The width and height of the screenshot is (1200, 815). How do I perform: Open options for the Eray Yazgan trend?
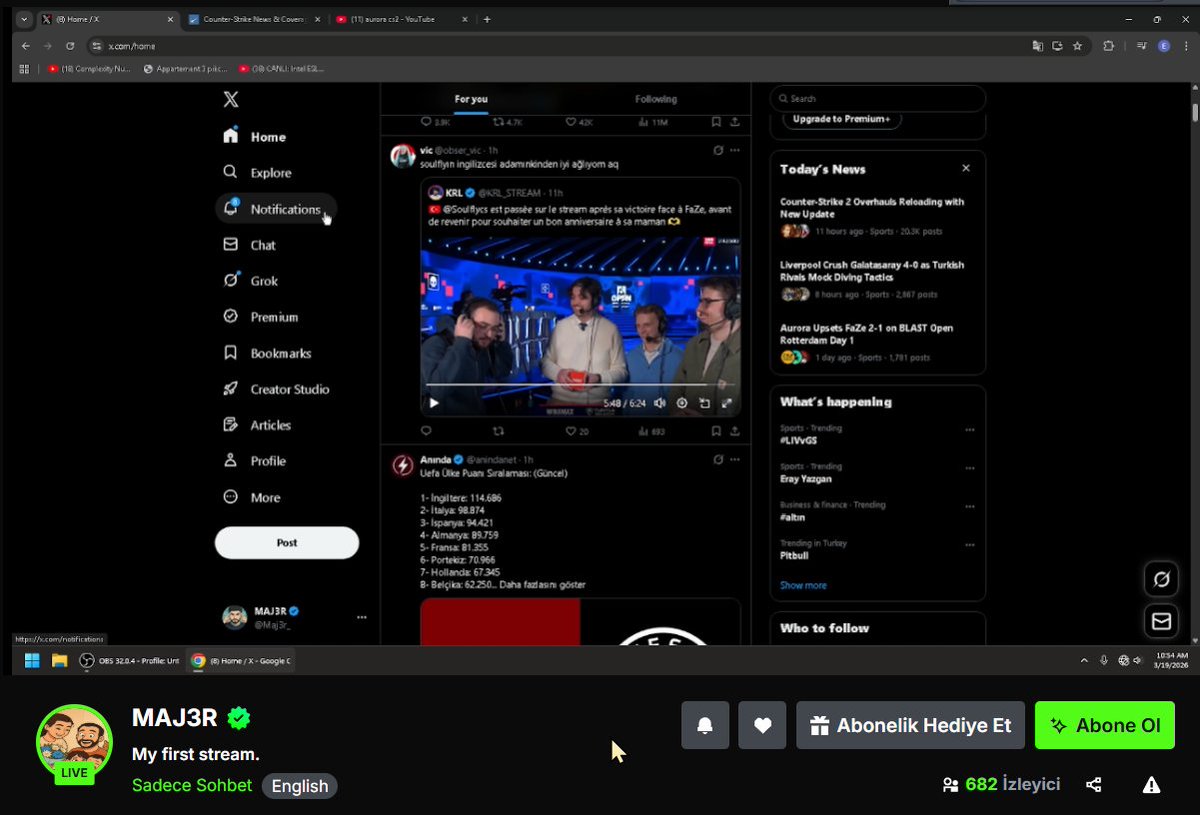(x=970, y=468)
